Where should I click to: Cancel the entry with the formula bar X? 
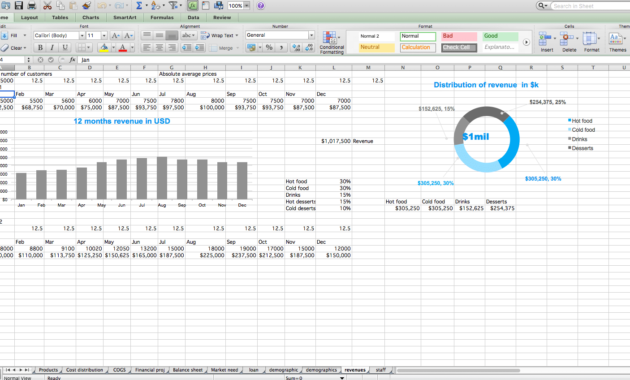[x=40, y=59]
